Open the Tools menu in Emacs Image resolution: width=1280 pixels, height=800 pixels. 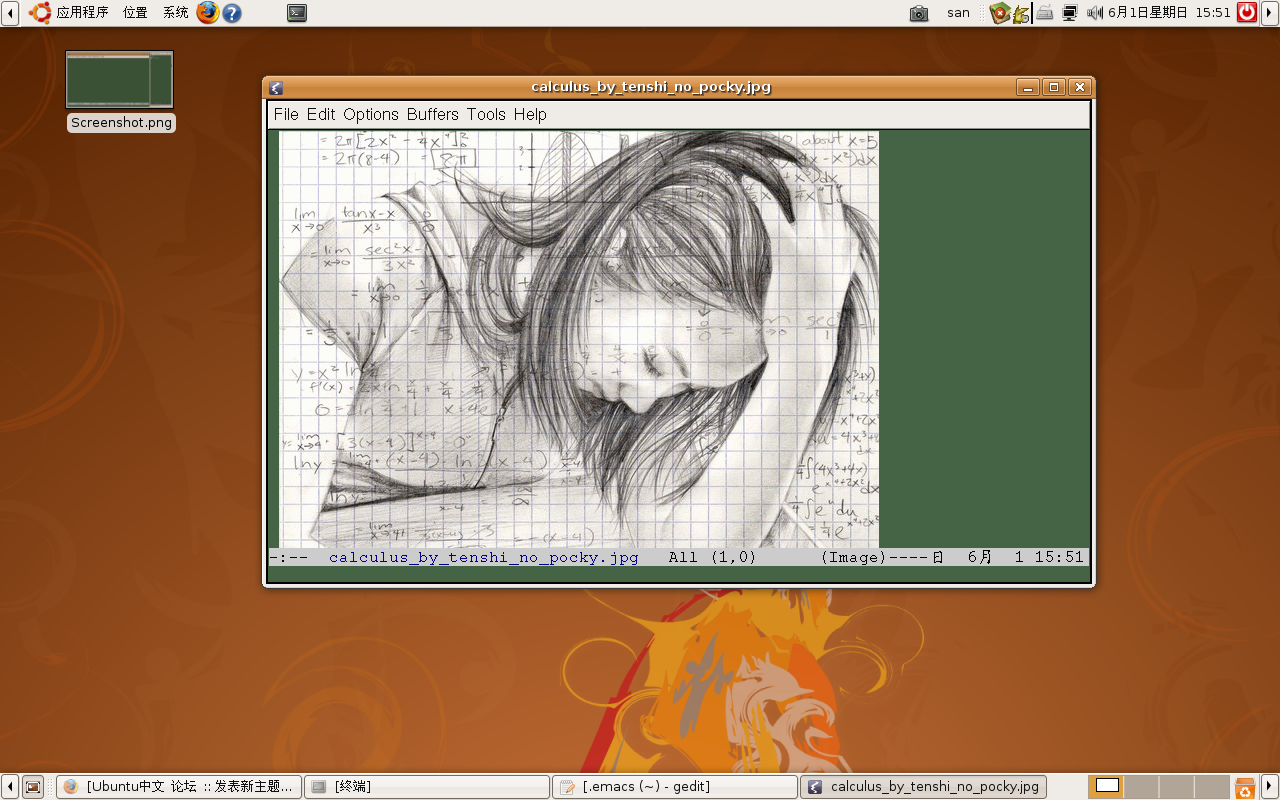(486, 114)
